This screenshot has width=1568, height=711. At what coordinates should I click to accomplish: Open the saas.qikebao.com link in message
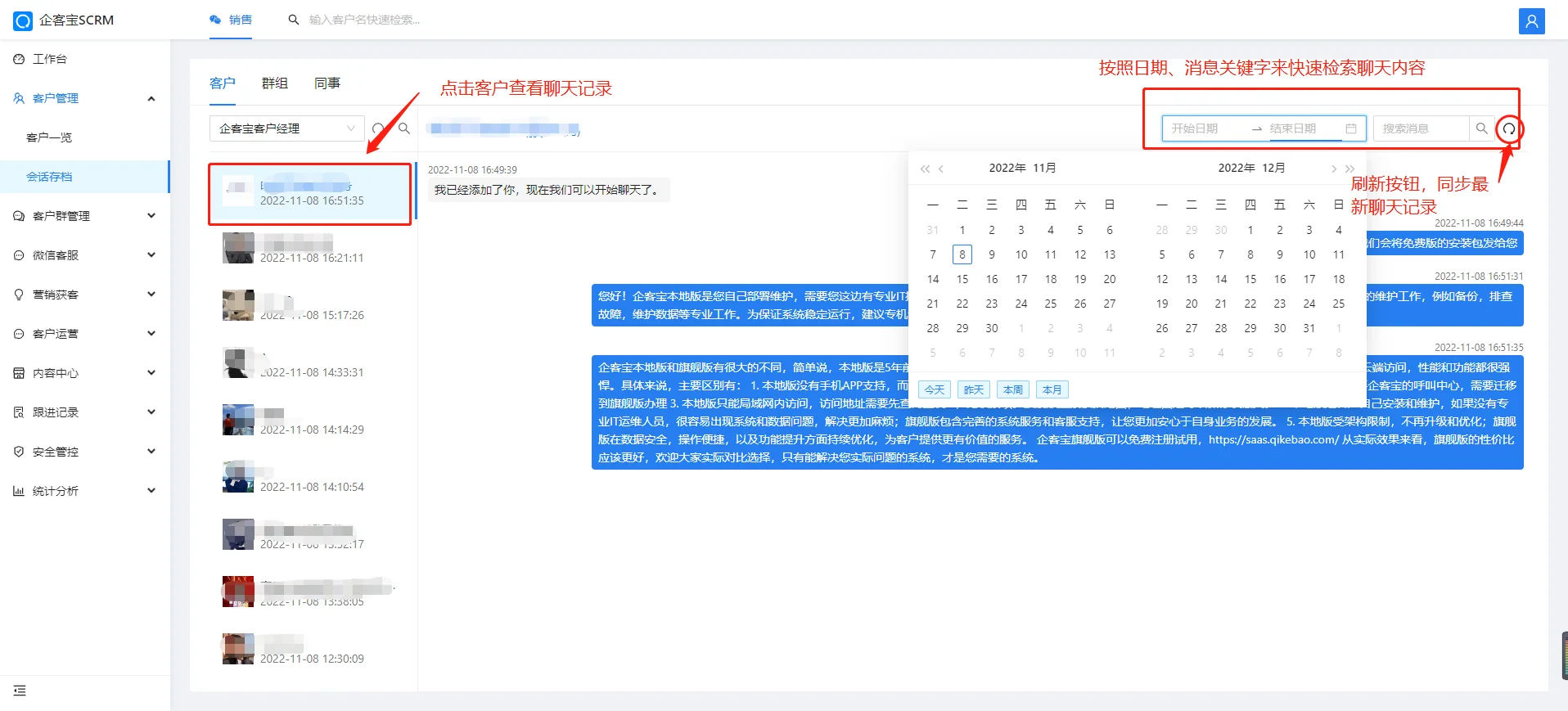coord(1273,440)
